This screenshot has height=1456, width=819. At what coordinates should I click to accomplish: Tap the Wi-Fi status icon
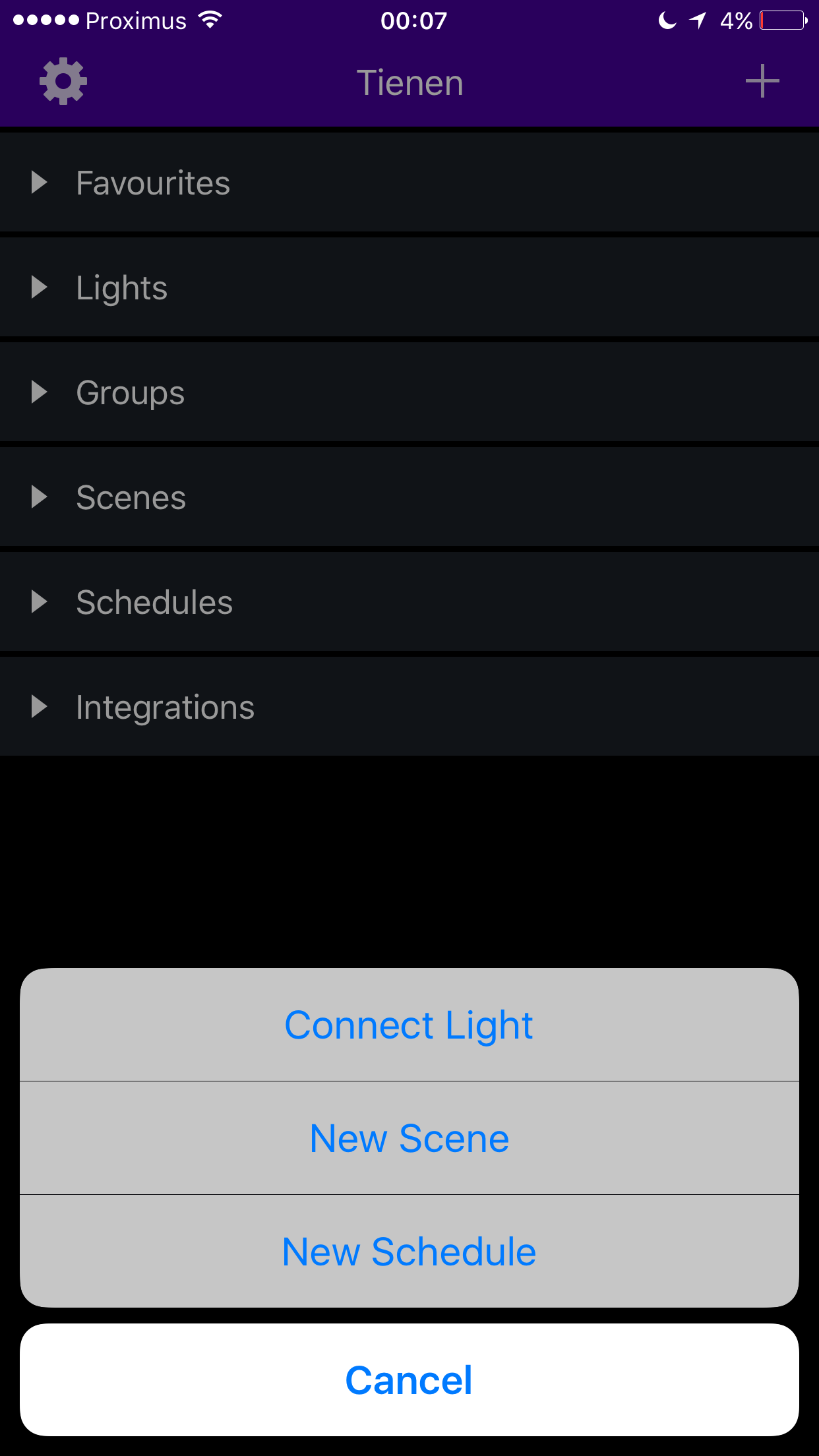click(210, 20)
